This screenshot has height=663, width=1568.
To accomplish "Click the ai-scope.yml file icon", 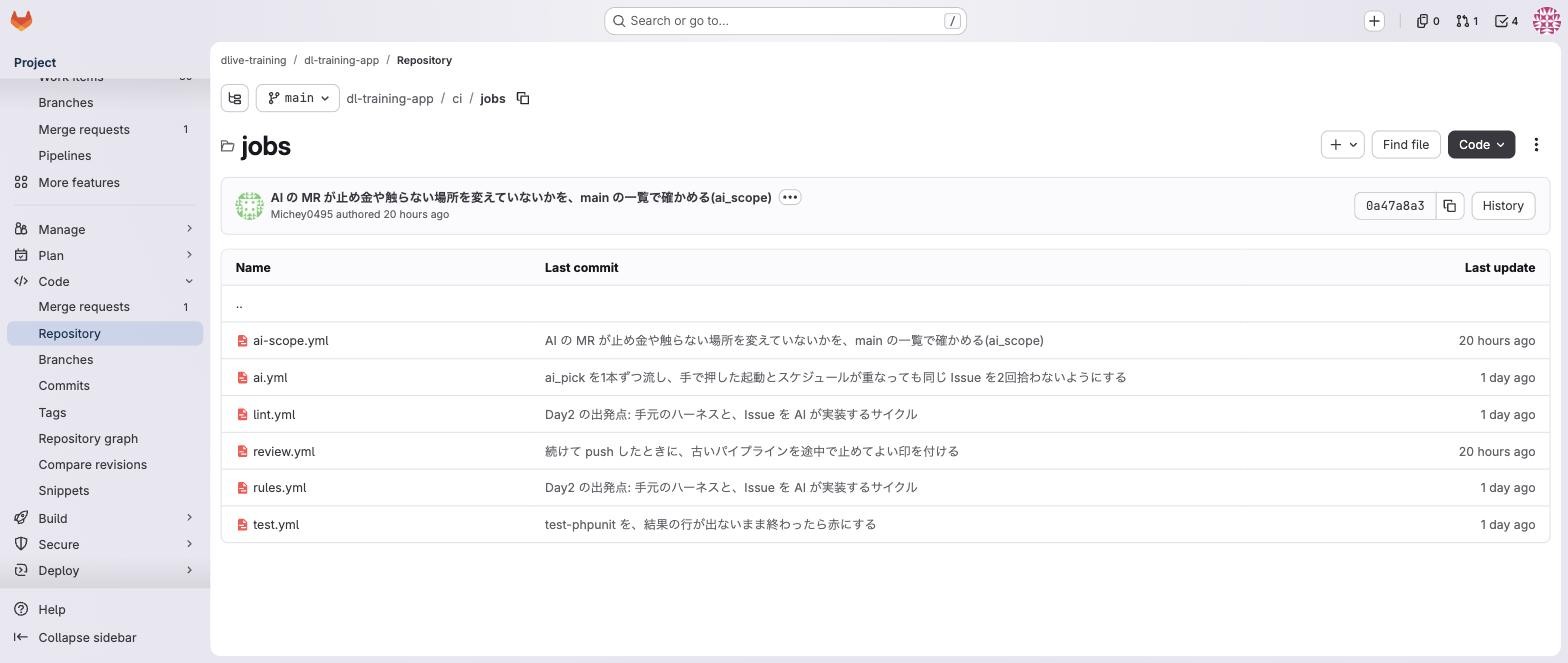I will [x=242, y=341].
